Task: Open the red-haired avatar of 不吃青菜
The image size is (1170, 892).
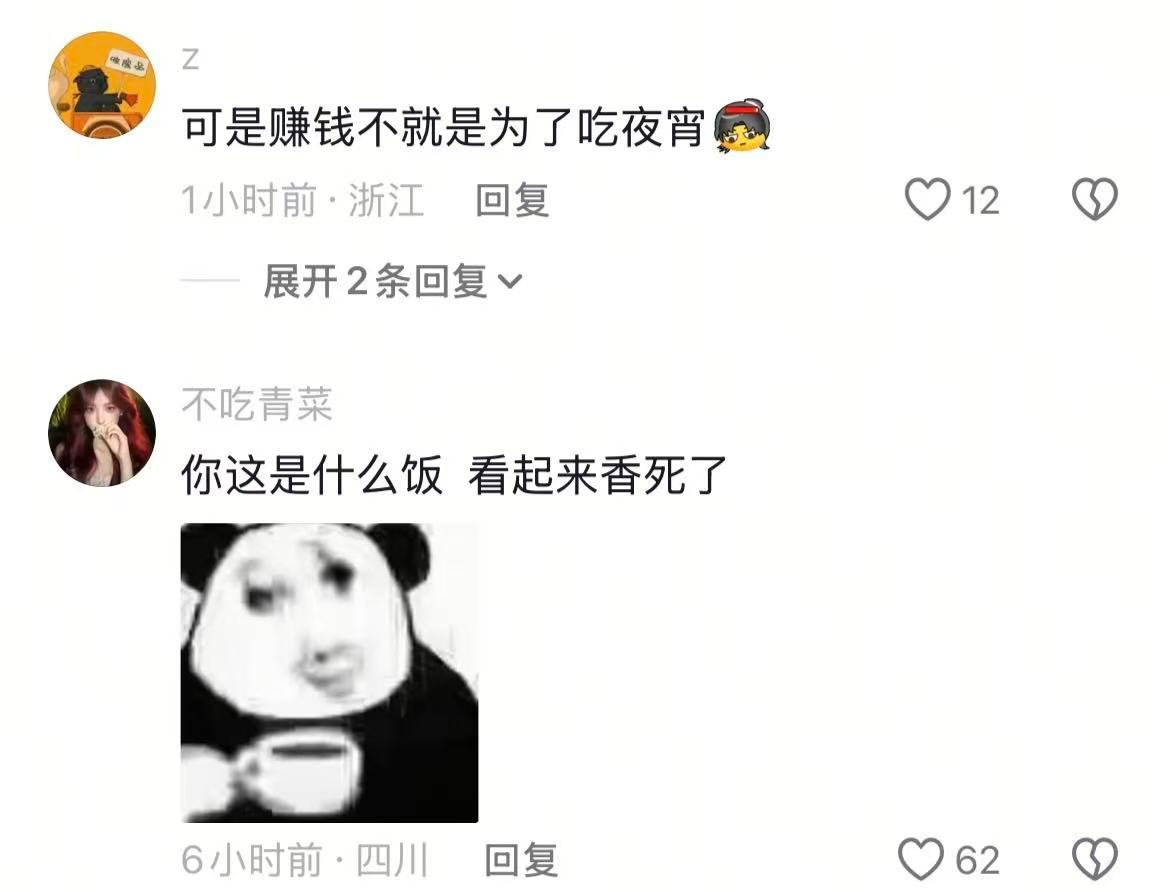Action: point(102,434)
